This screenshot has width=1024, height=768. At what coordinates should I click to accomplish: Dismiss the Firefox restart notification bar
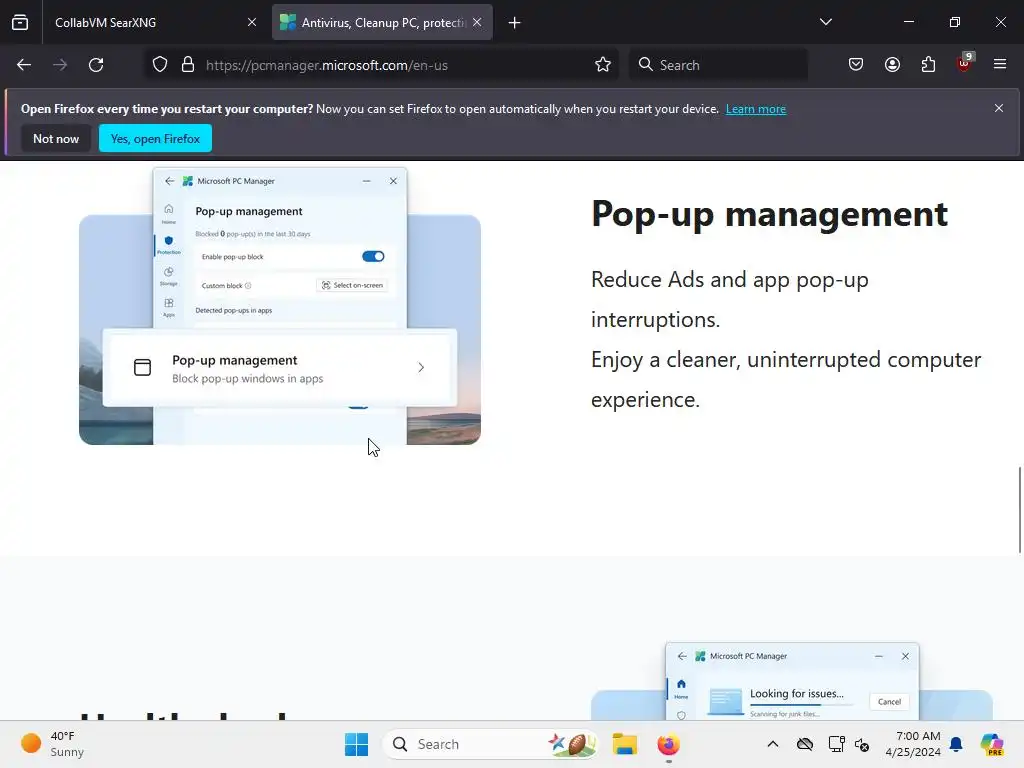[999, 108]
